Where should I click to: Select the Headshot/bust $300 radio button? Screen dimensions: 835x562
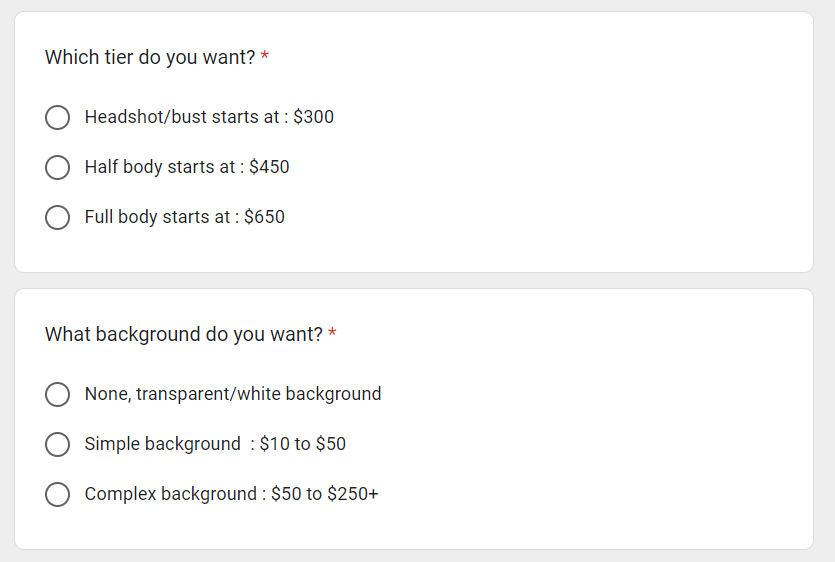tap(58, 117)
